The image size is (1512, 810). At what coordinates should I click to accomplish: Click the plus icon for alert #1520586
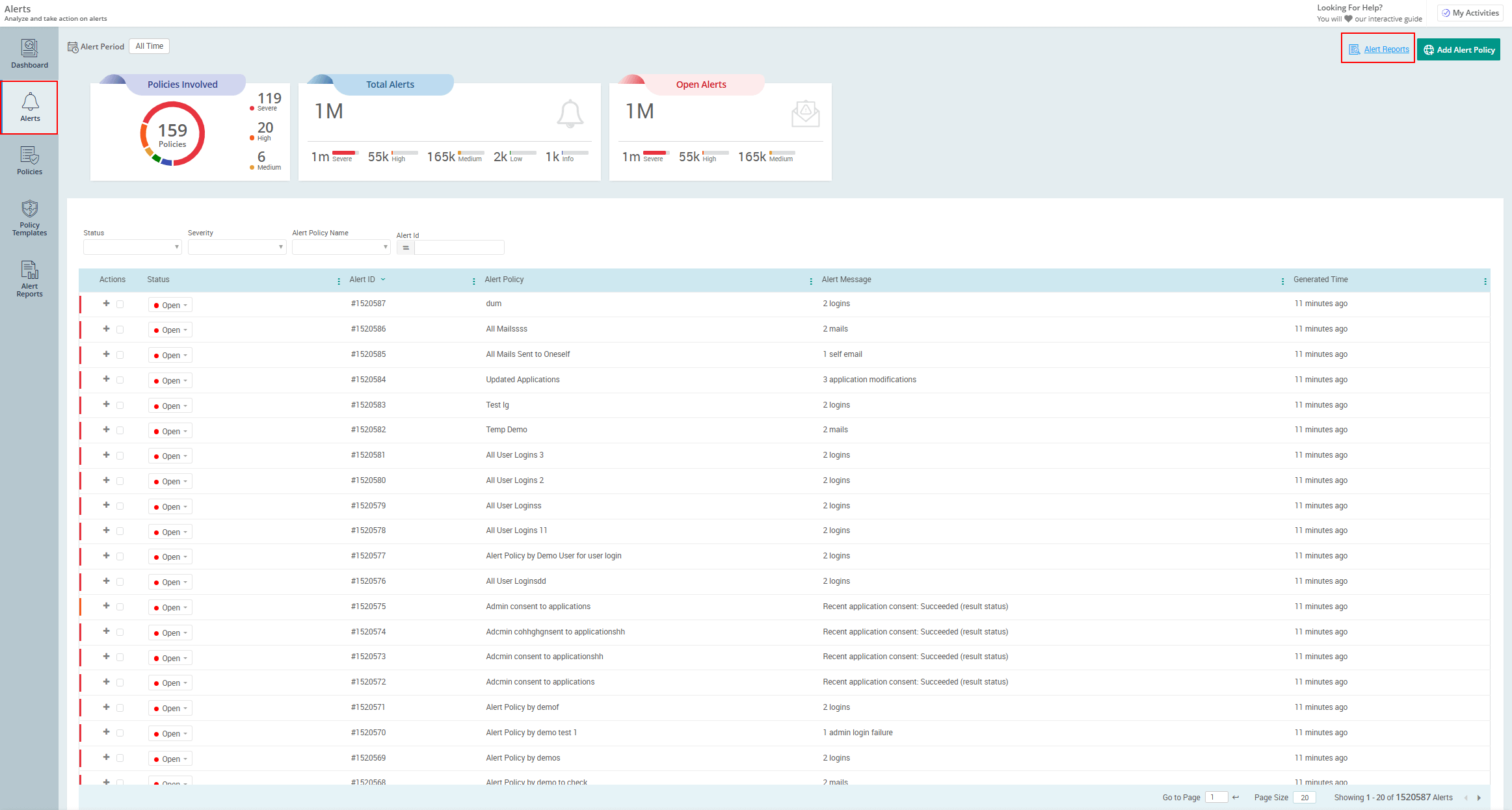(x=106, y=329)
